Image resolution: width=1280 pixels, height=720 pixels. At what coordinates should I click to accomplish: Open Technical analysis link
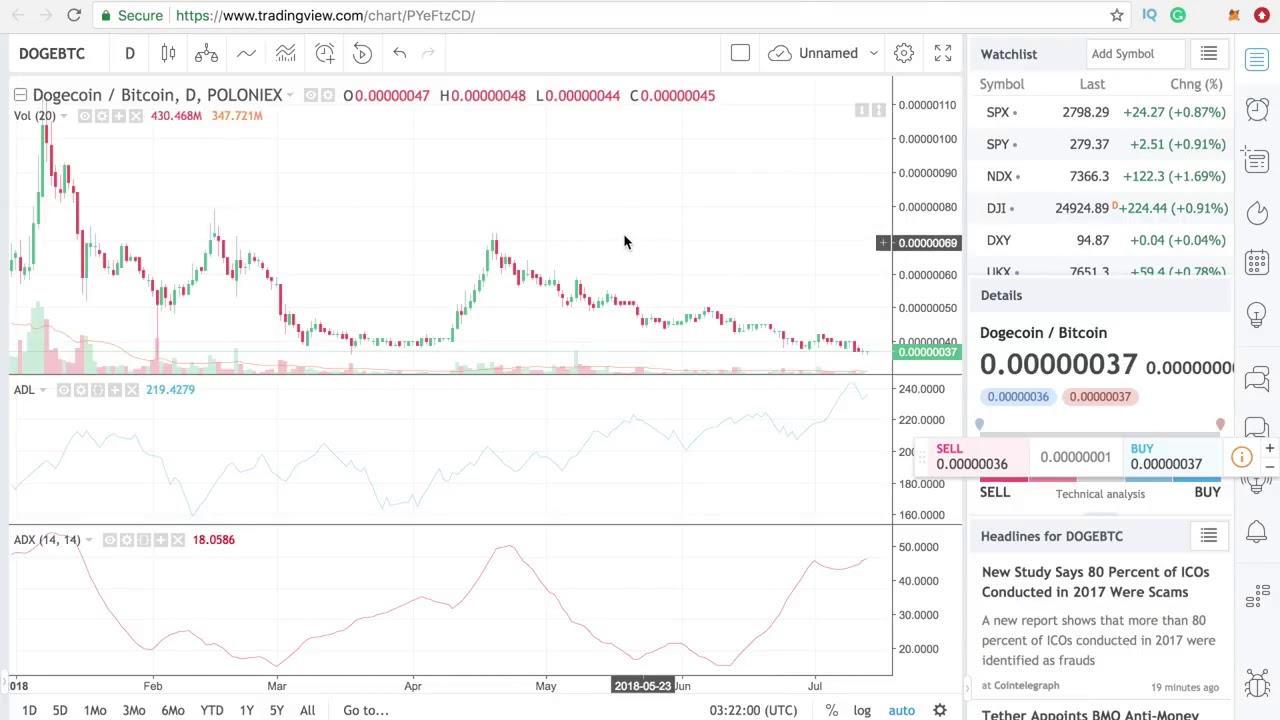(x=1100, y=493)
